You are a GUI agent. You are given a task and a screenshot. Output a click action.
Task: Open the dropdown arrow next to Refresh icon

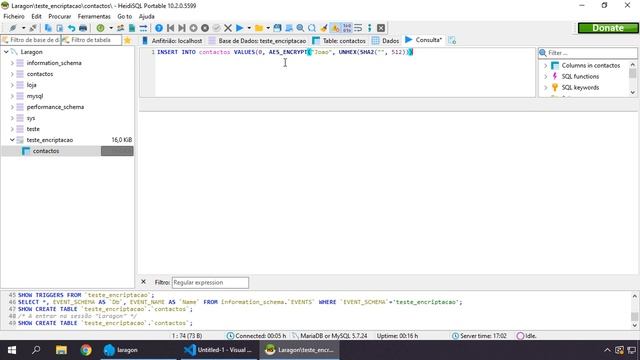(111, 28)
